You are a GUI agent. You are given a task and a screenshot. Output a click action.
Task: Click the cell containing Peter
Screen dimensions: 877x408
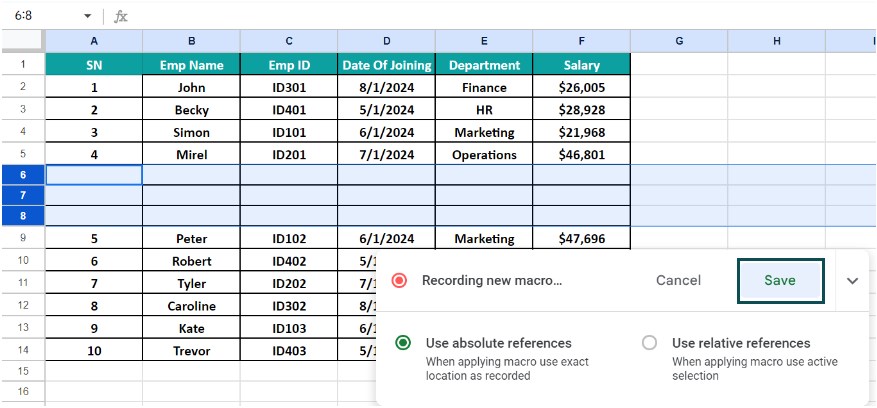coord(191,238)
